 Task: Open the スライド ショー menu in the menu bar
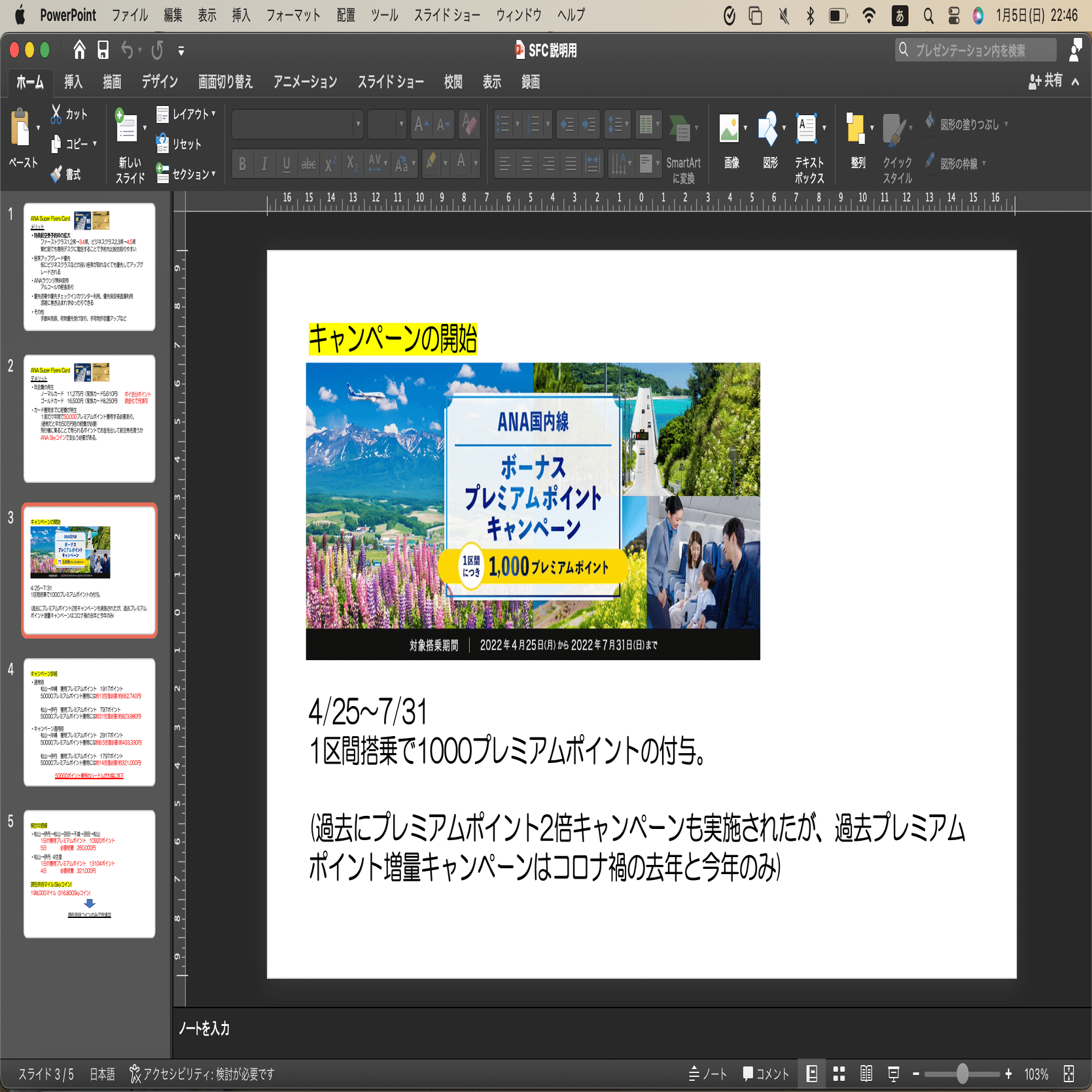pyautogui.click(x=447, y=14)
